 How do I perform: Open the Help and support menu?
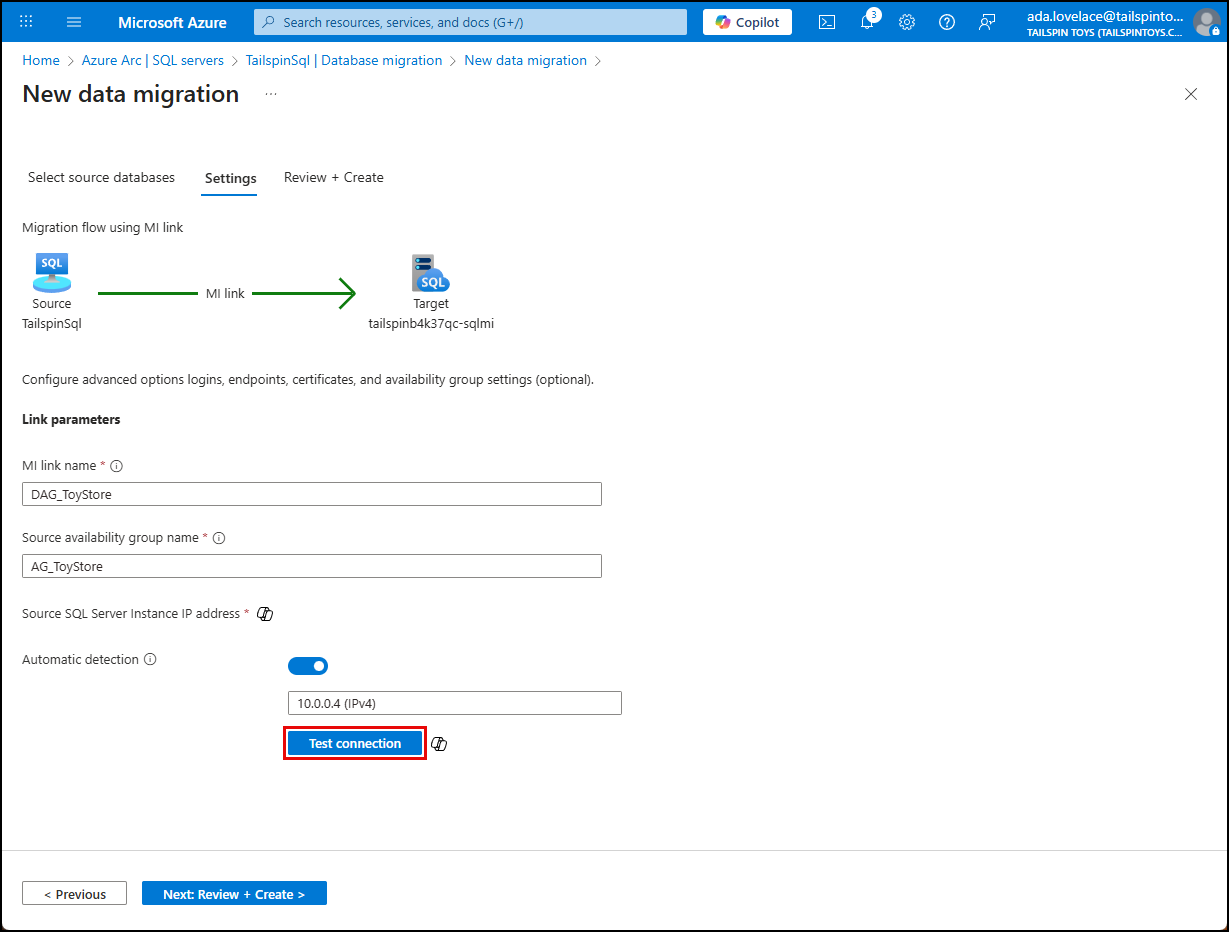click(947, 21)
